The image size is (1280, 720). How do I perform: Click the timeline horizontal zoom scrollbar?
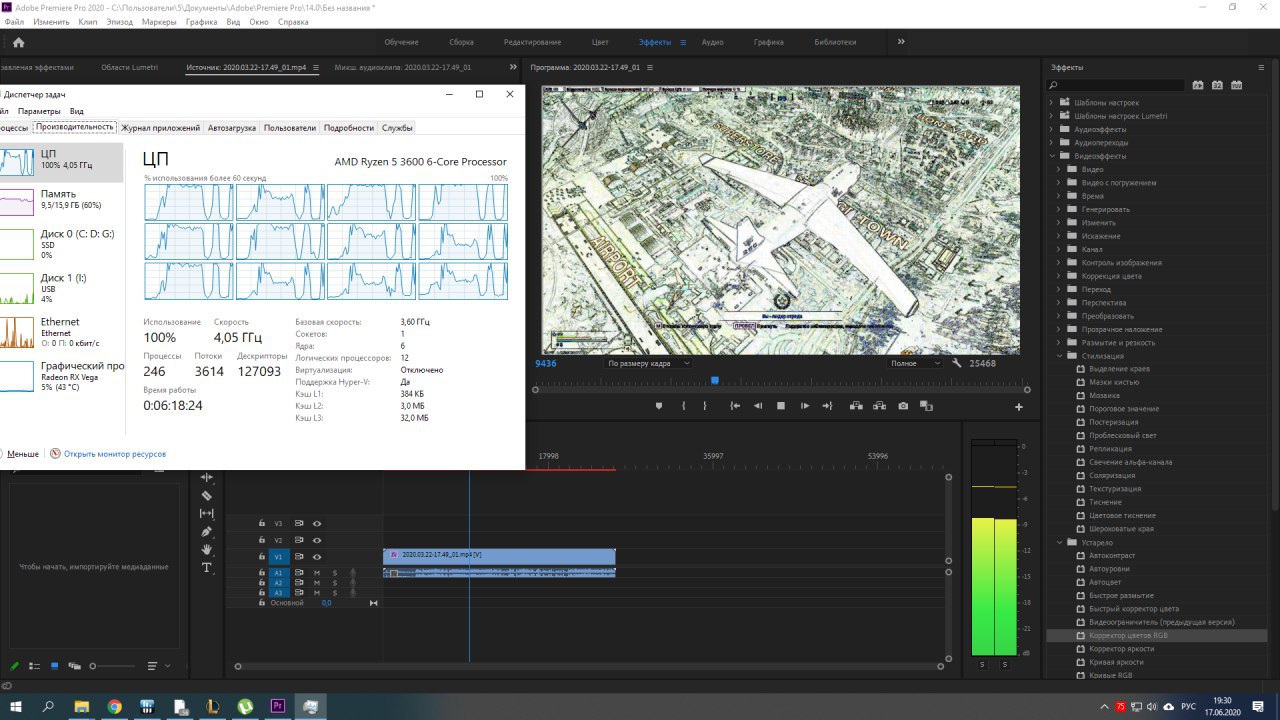pyautogui.click(x=590, y=666)
